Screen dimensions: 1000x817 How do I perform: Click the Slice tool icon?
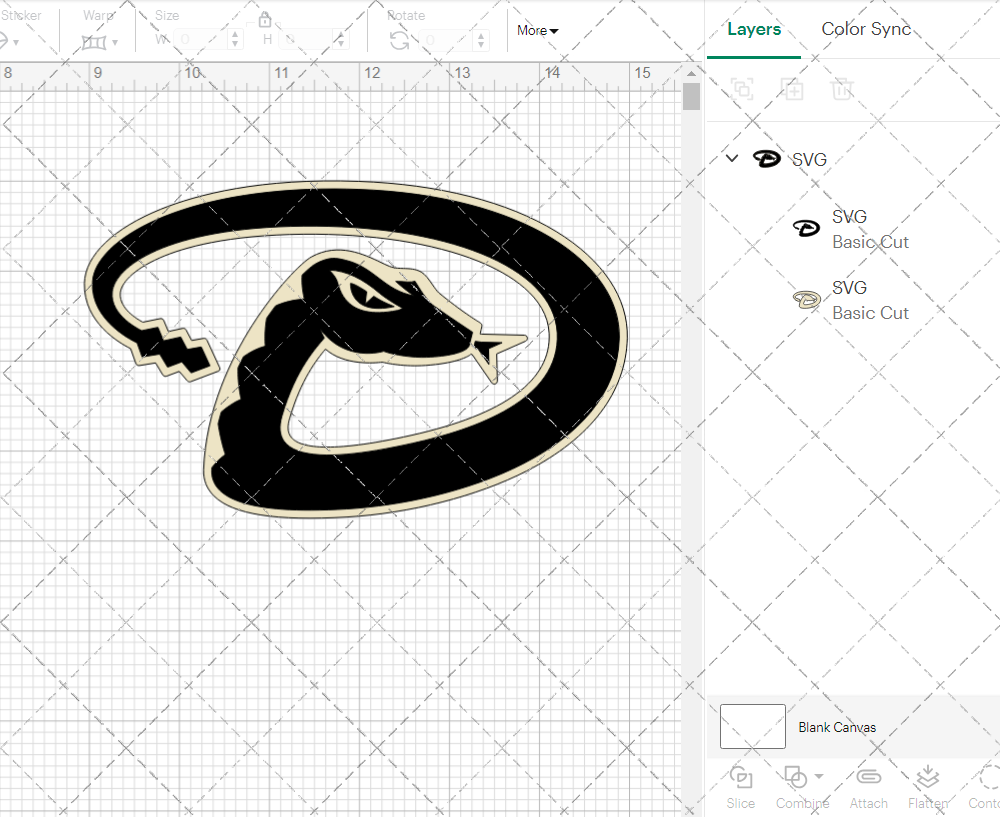point(741,778)
